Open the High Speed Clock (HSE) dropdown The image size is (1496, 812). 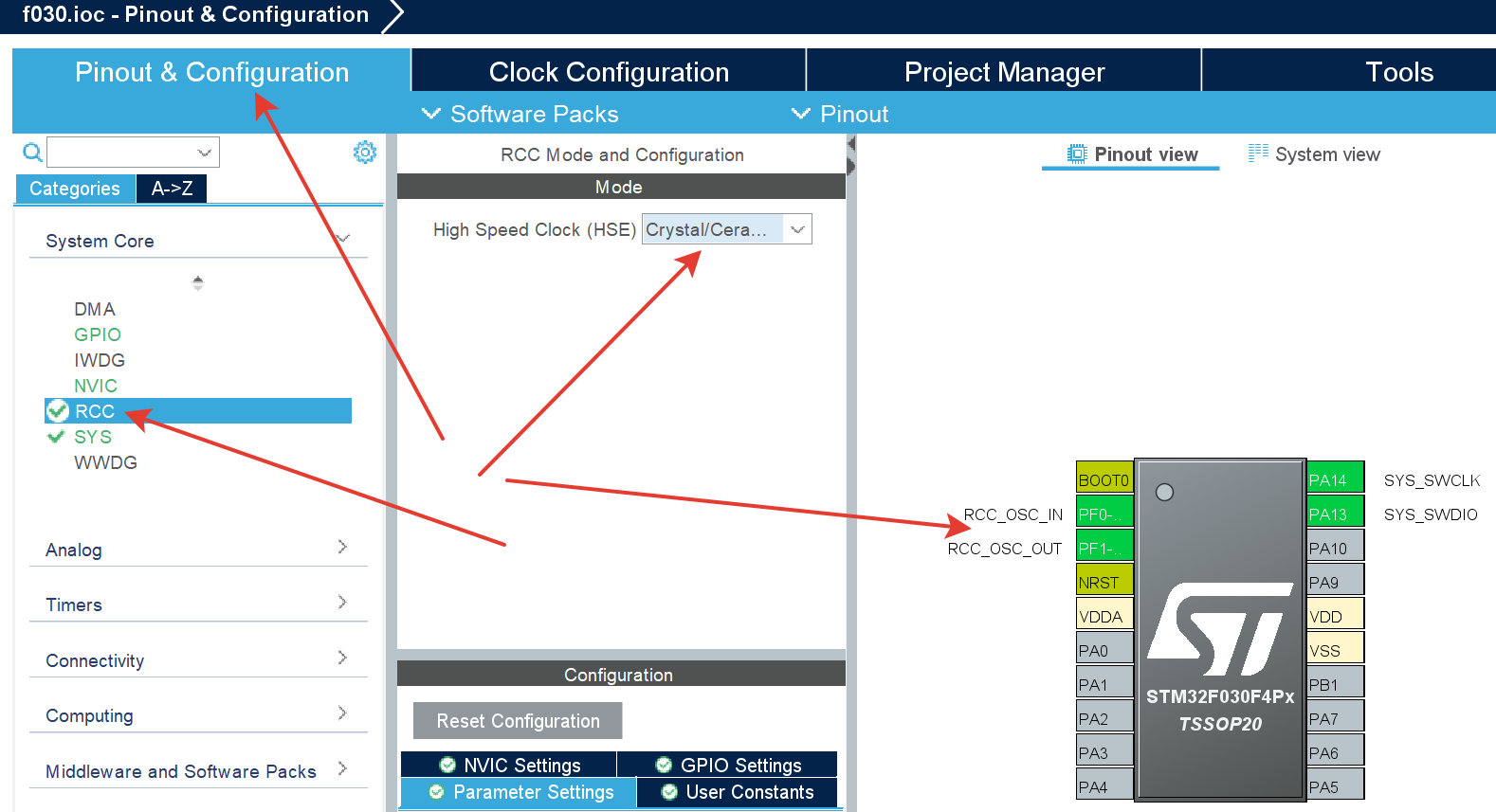(727, 229)
